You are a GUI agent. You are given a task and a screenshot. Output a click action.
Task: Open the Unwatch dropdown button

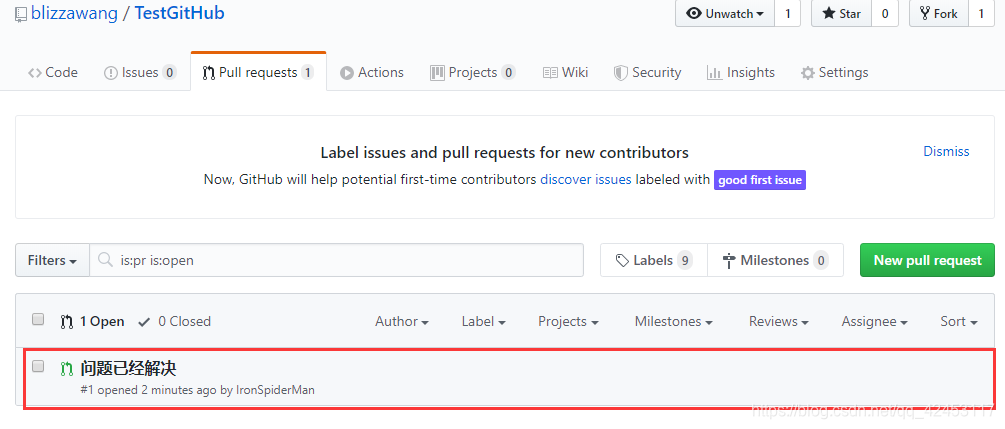725,14
